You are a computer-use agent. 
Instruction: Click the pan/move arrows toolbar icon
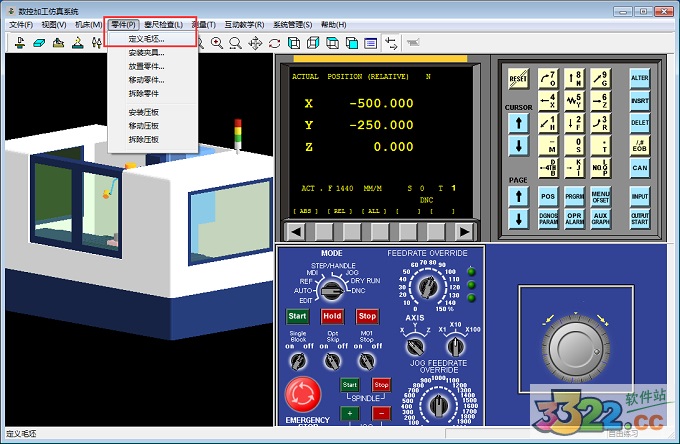pyautogui.click(x=254, y=43)
